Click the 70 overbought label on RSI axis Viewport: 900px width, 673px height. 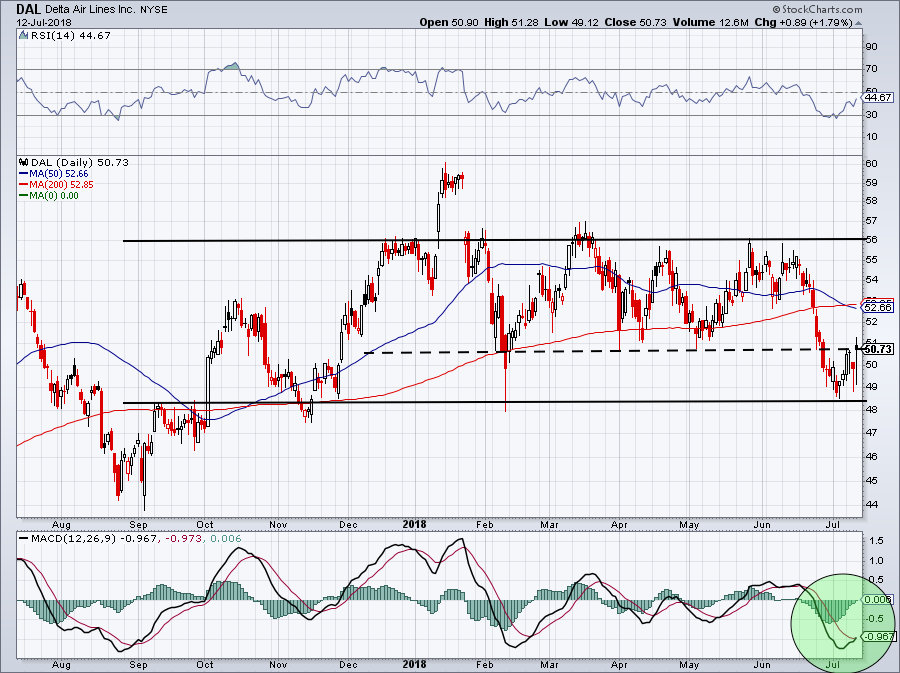pyautogui.click(x=871, y=69)
